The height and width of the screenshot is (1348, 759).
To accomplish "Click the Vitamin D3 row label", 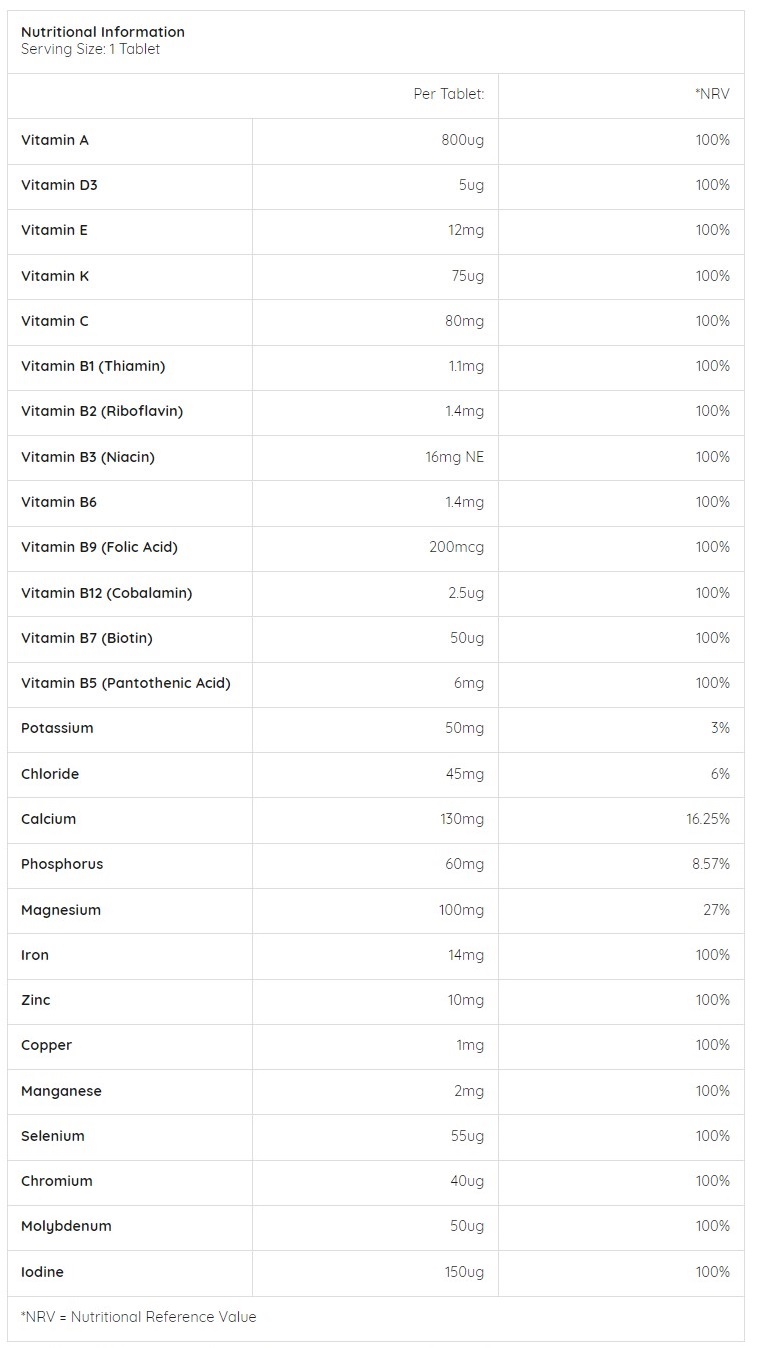I will (59, 185).
